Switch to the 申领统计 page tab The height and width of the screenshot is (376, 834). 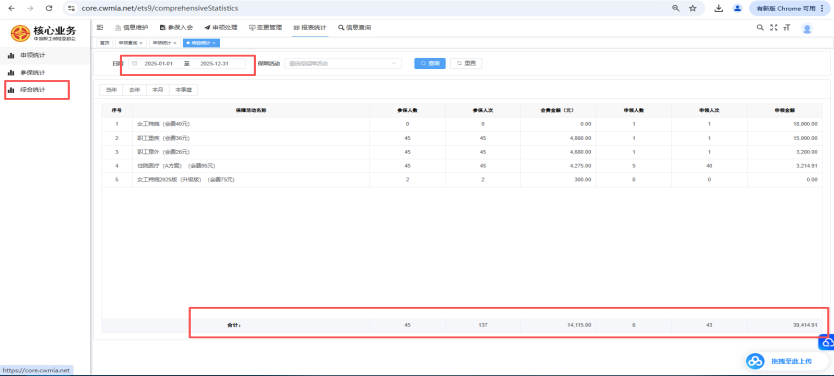coord(161,43)
